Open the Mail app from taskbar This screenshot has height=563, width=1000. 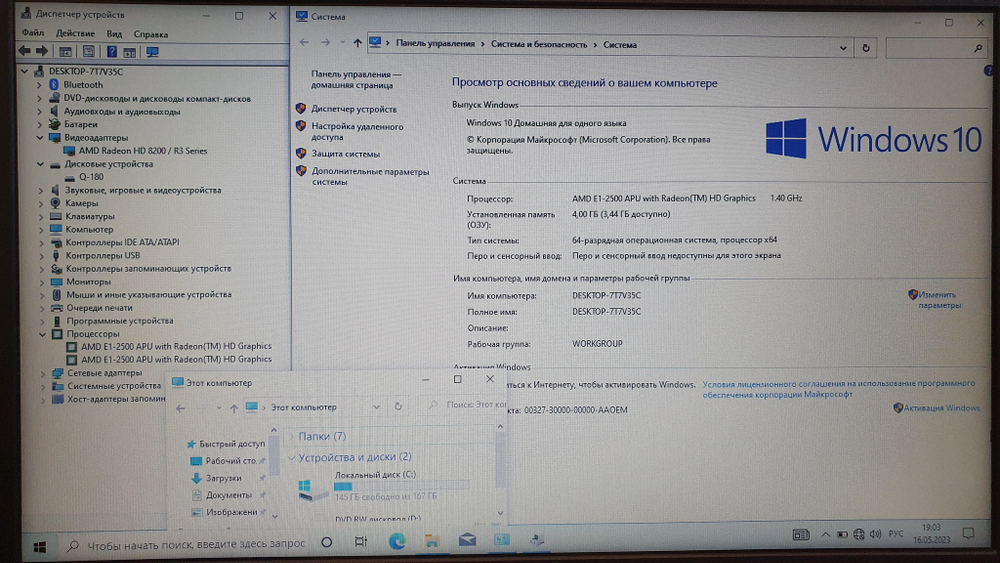coord(467,540)
